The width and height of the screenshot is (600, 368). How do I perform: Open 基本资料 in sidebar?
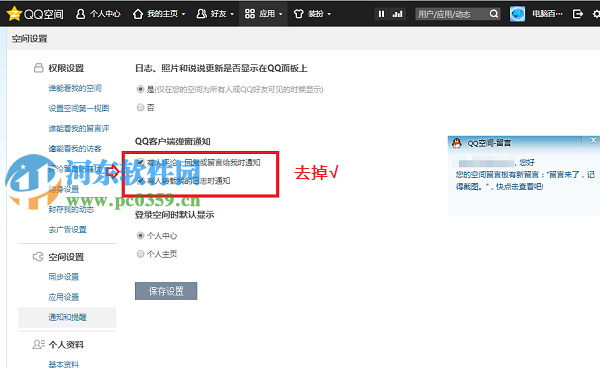pyautogui.click(x=64, y=364)
